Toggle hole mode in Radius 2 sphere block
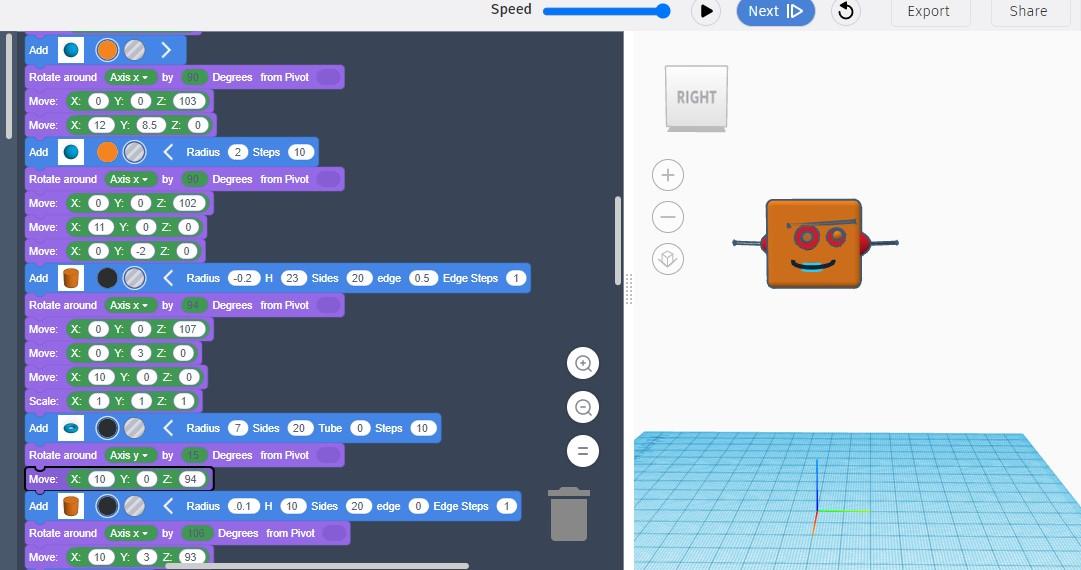This screenshot has height=570, width=1081. (134, 152)
